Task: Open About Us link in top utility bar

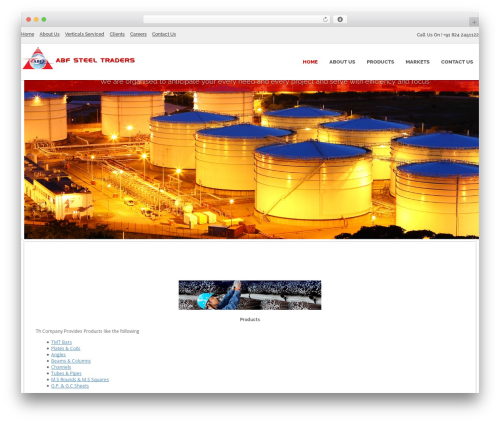Action: pyautogui.click(x=49, y=34)
